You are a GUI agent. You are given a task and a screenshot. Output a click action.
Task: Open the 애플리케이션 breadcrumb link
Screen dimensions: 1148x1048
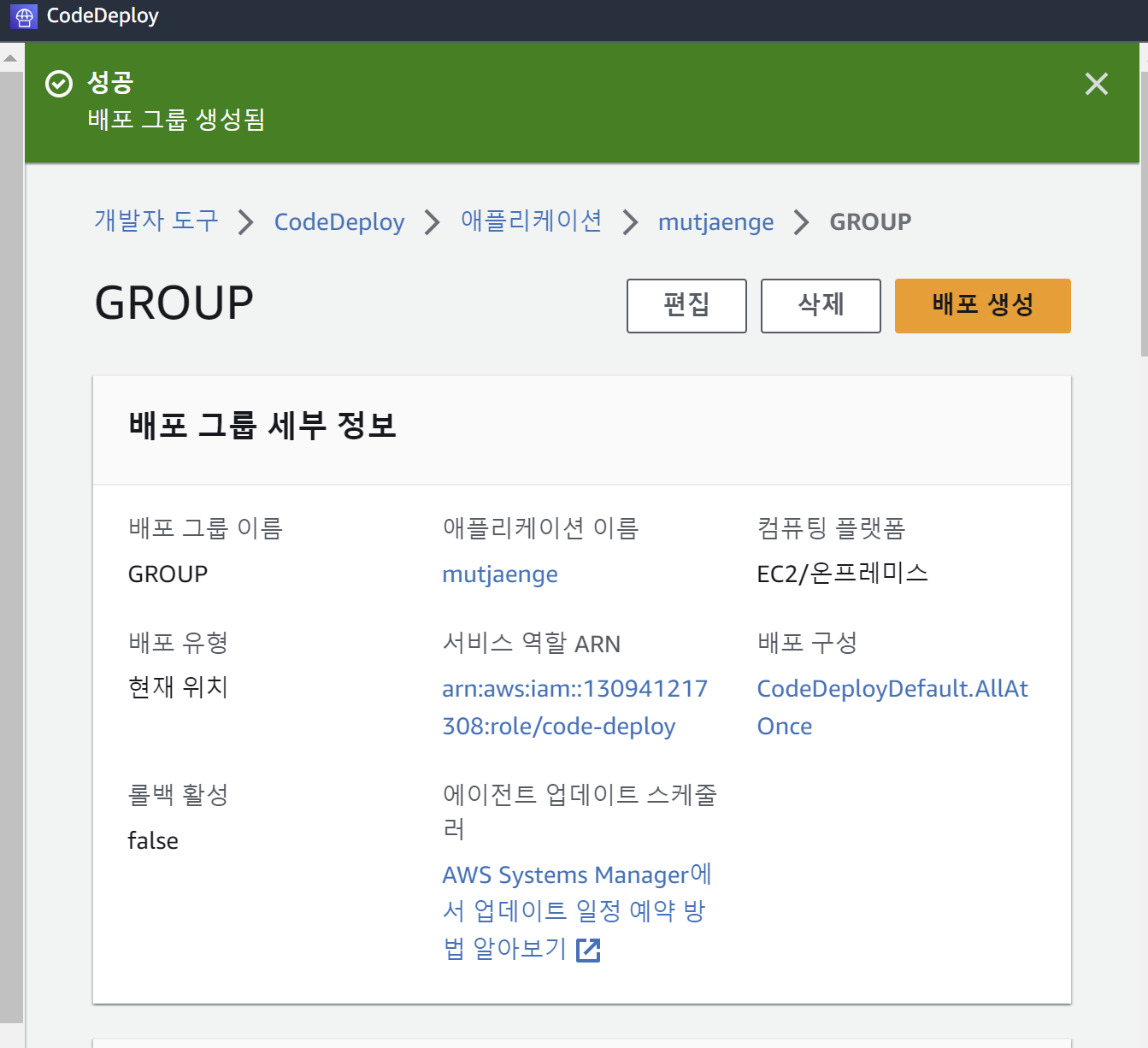531,221
